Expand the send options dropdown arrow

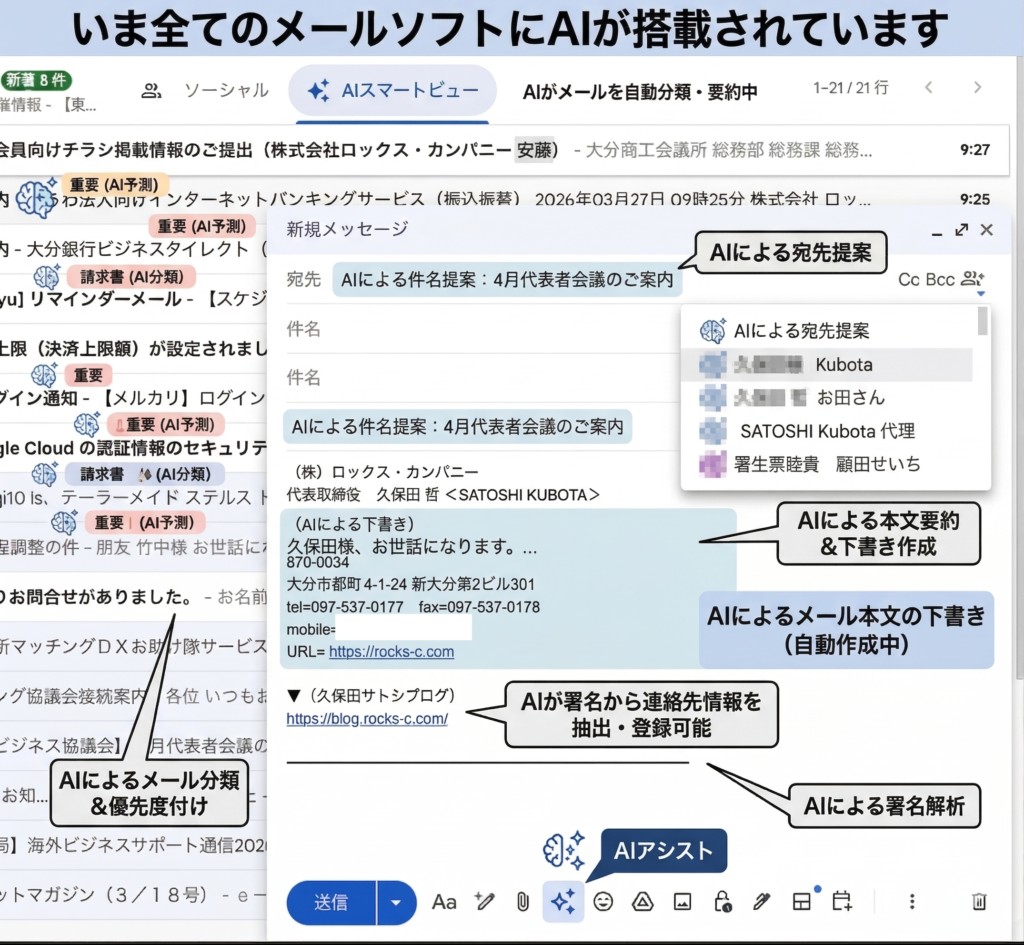click(396, 903)
